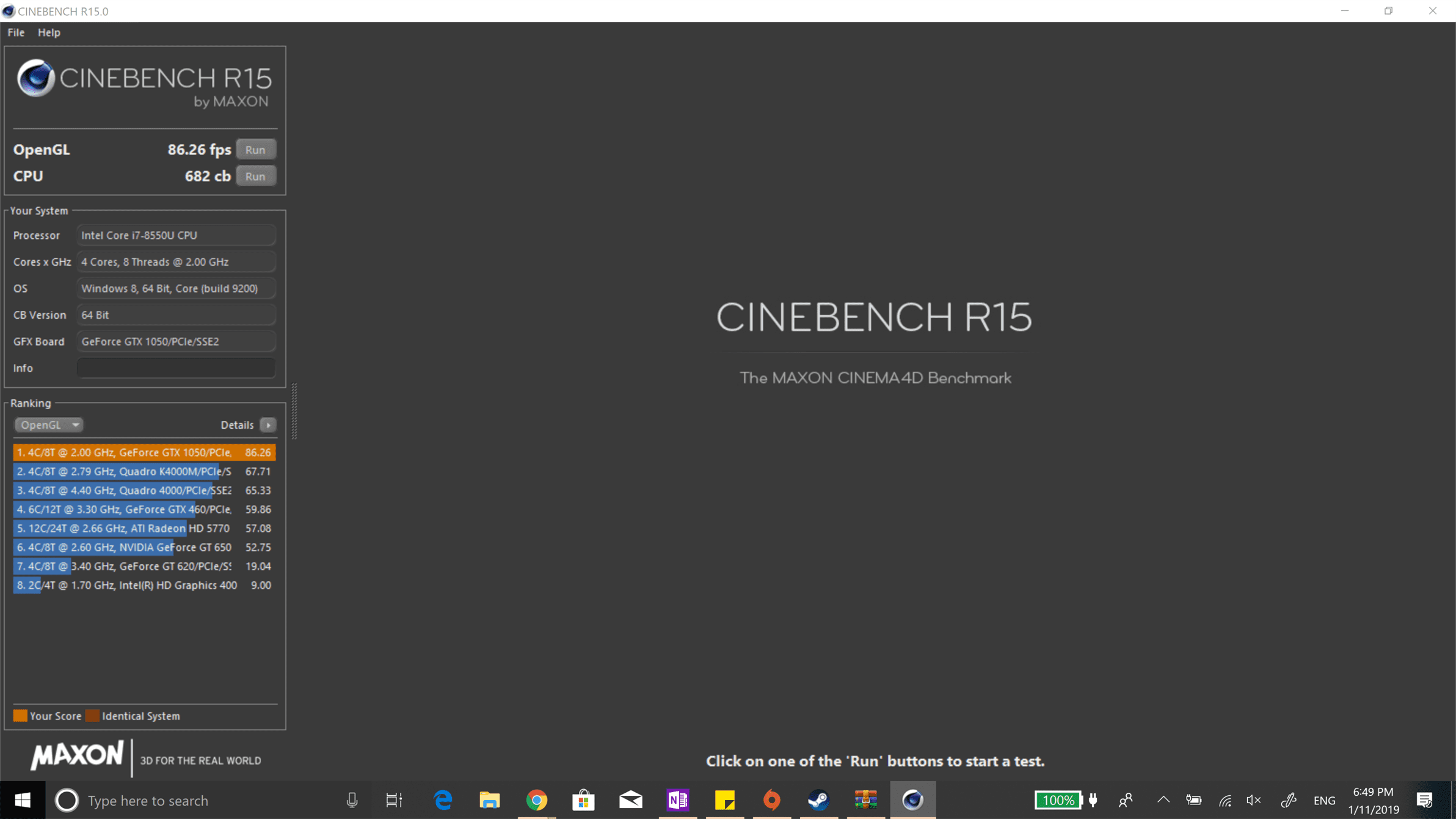The image size is (1456, 819).
Task: Open the Wi-Fi network tray icon
Action: [1225, 800]
